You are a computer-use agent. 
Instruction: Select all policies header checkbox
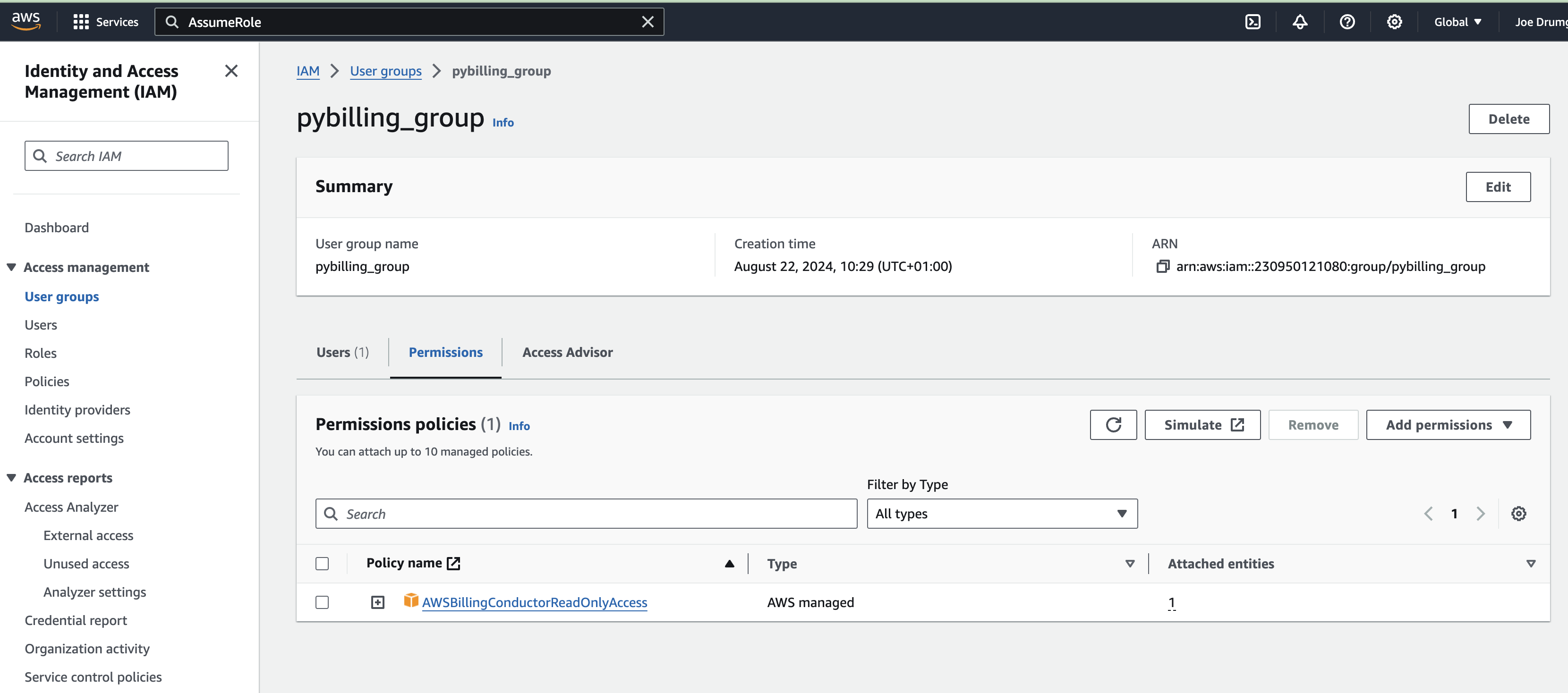322,563
